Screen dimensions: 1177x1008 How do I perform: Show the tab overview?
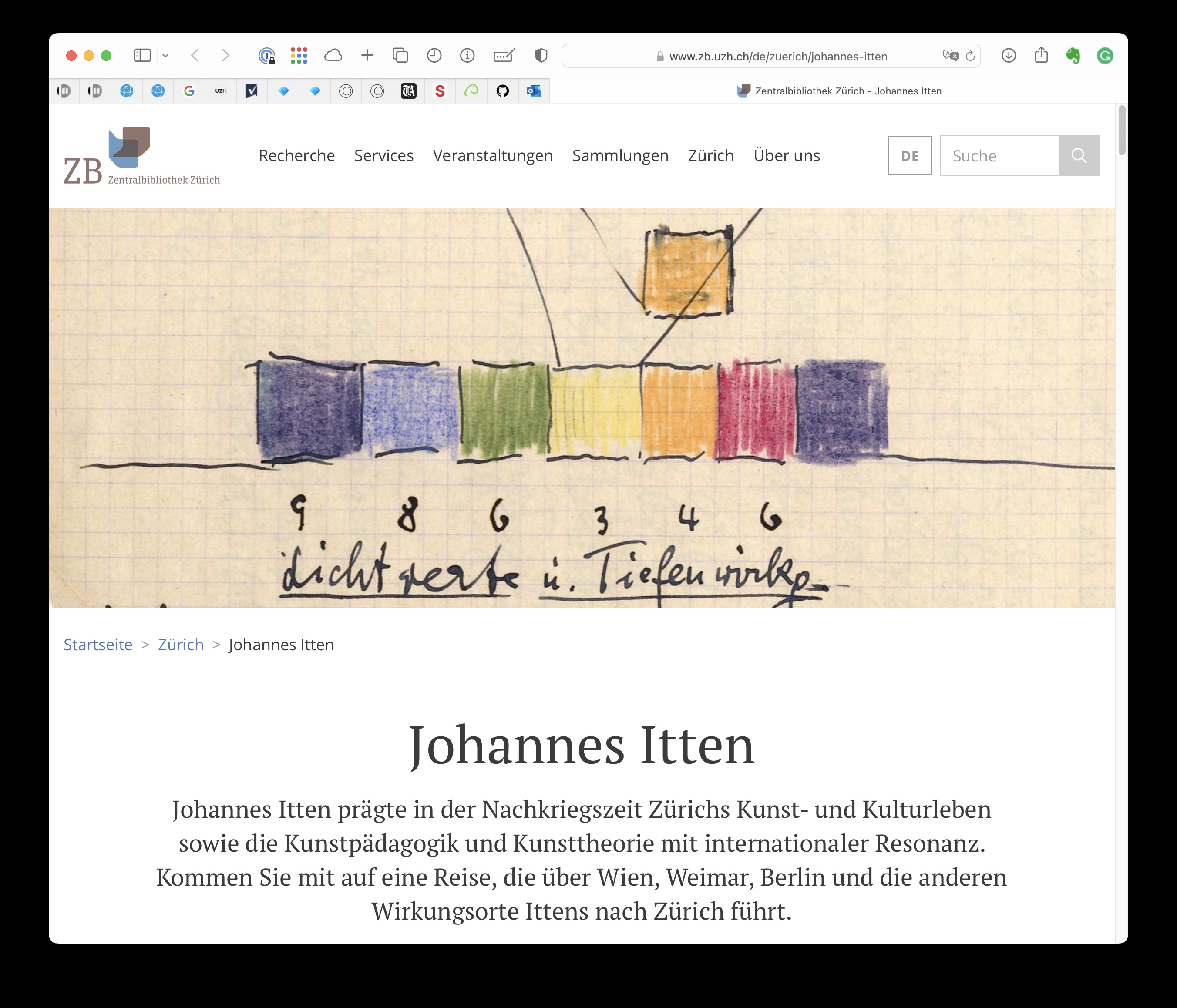click(x=400, y=56)
